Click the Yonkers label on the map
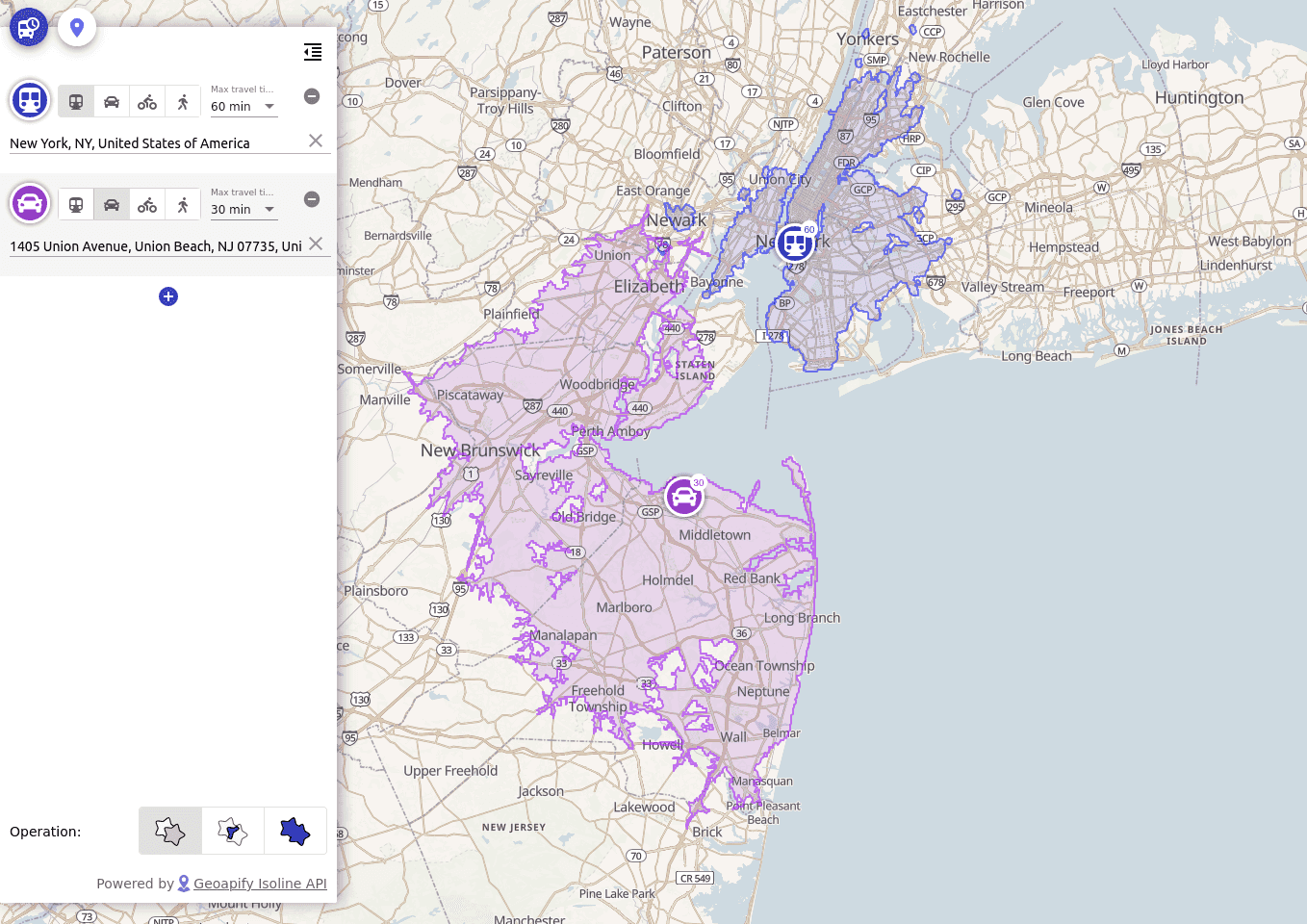Screen dimensions: 1307x924 click(867, 39)
